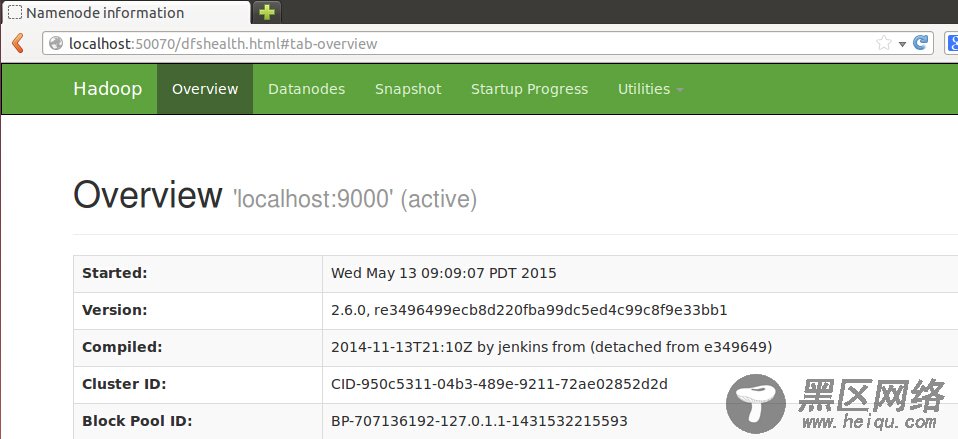
Task: Click the Version: row label
Action: click(115, 310)
